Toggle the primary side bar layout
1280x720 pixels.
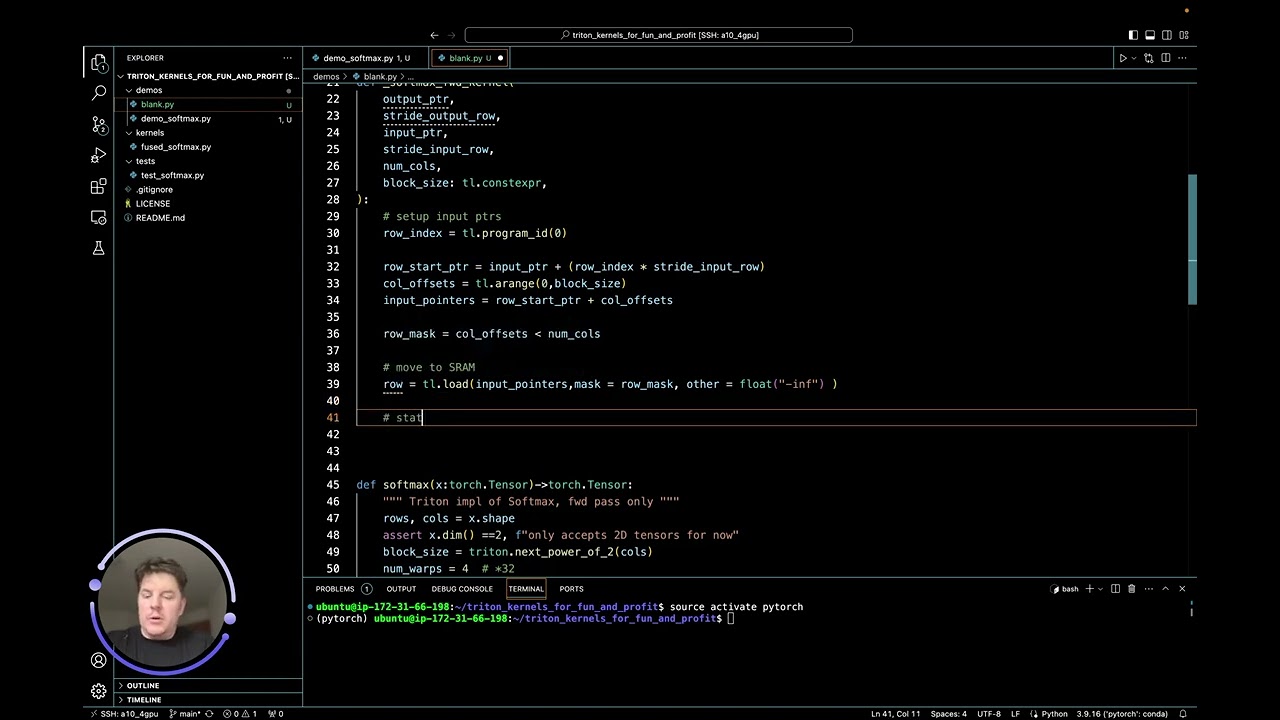click(x=1133, y=35)
